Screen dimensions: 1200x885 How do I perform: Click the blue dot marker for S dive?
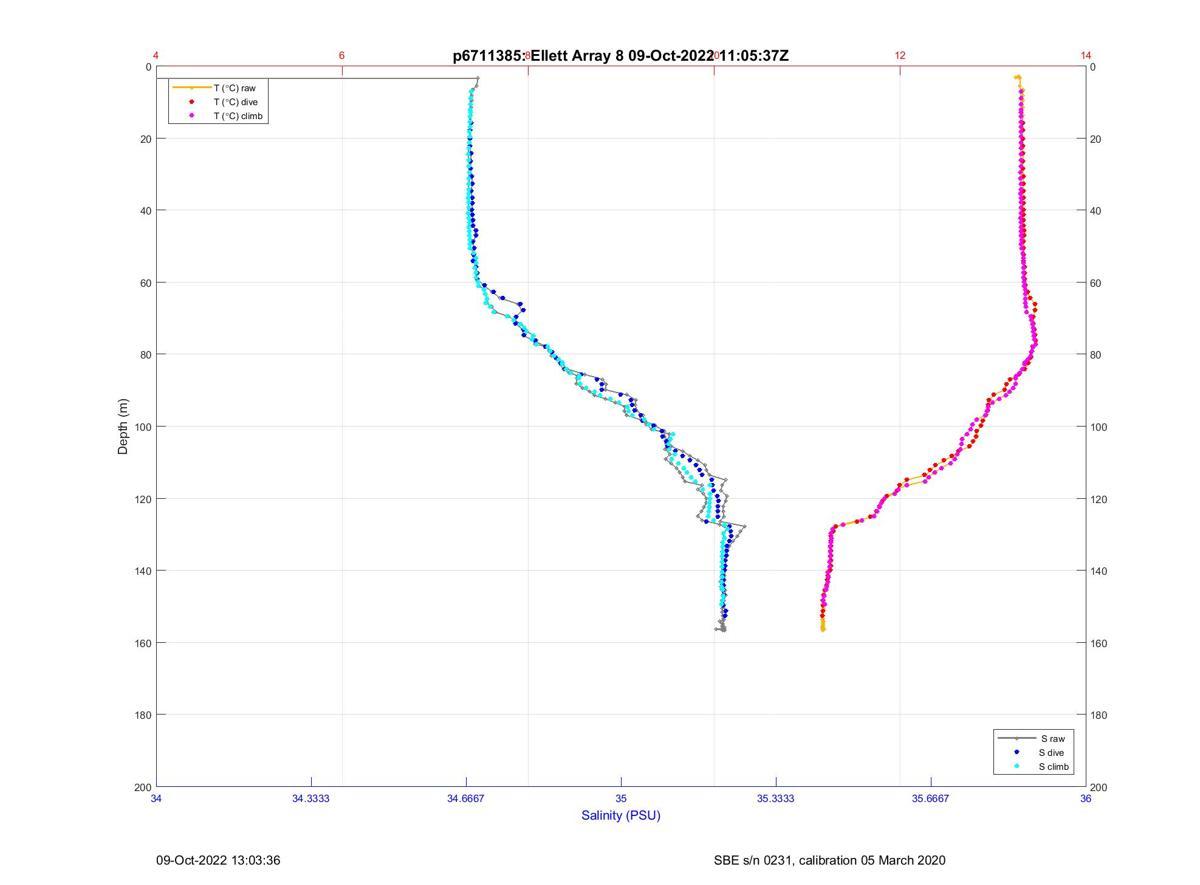coord(1017,752)
